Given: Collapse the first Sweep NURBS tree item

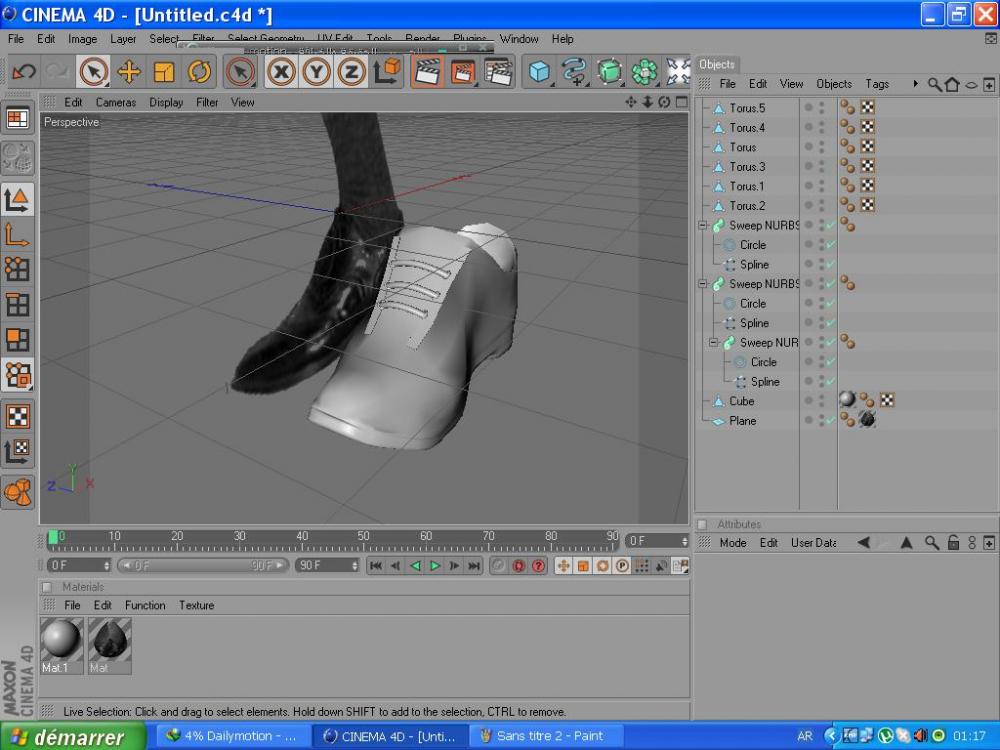Looking at the screenshot, I should tap(704, 226).
